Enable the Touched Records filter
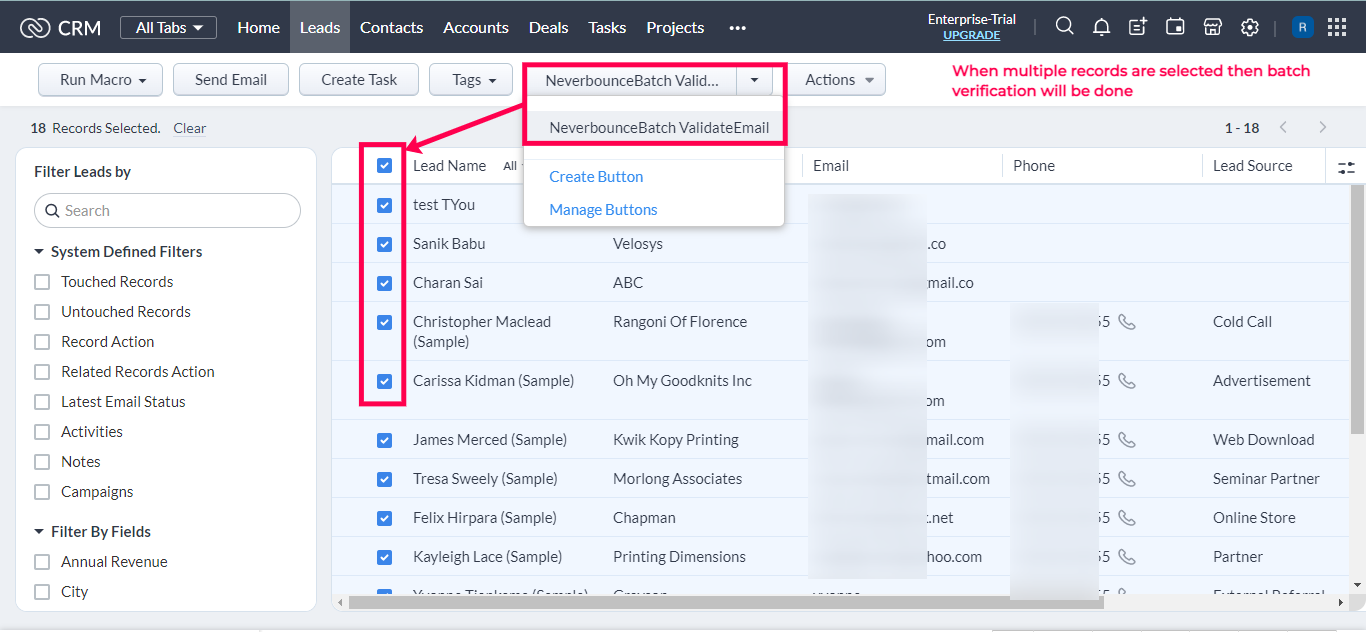Viewport: 1366px width, 632px height. [42, 282]
